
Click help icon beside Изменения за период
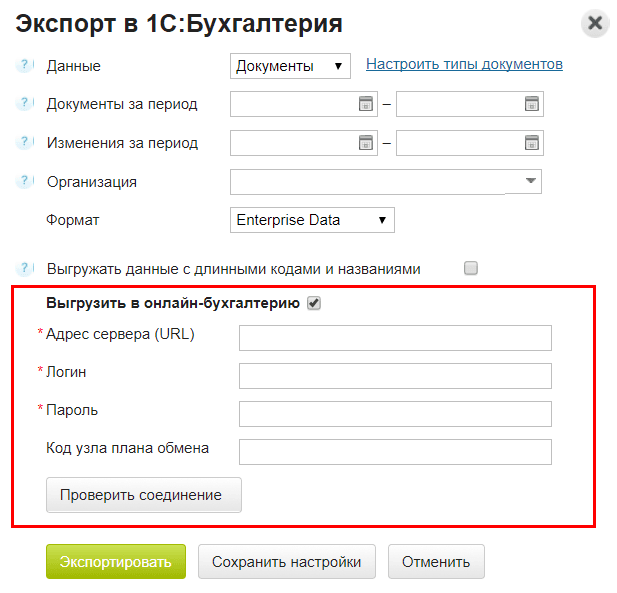25,143
